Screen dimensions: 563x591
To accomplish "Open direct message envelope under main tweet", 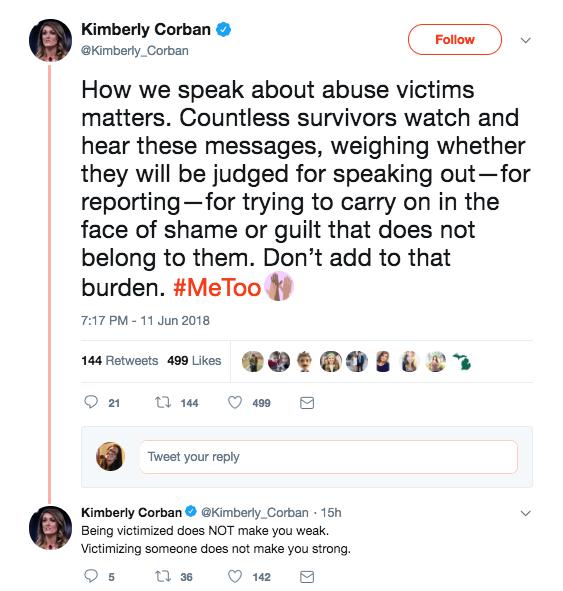I will [307, 403].
